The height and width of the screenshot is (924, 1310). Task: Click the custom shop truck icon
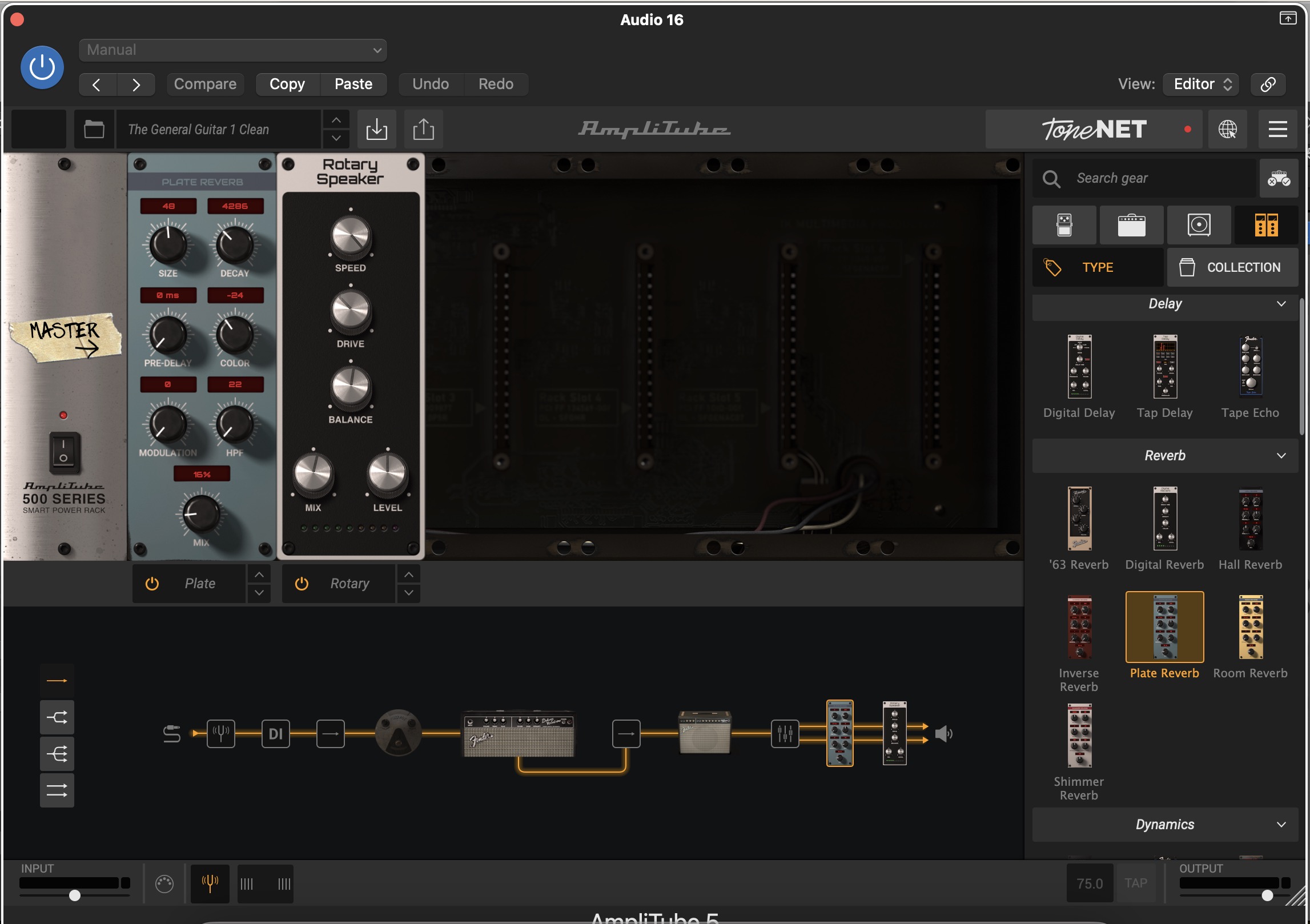(1279, 179)
